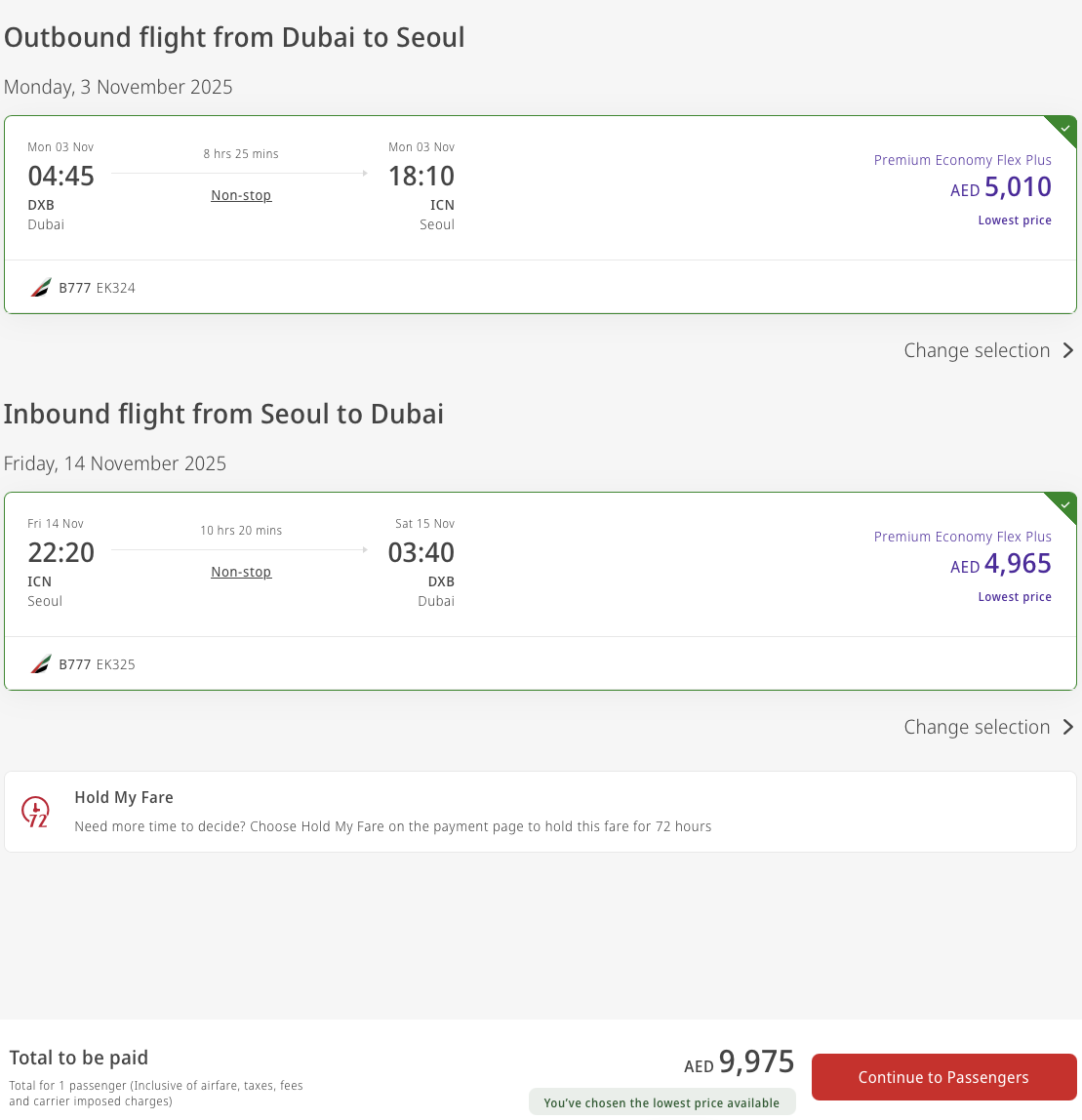
Task: Click the AED 9,975 total amount
Action: point(739,1062)
